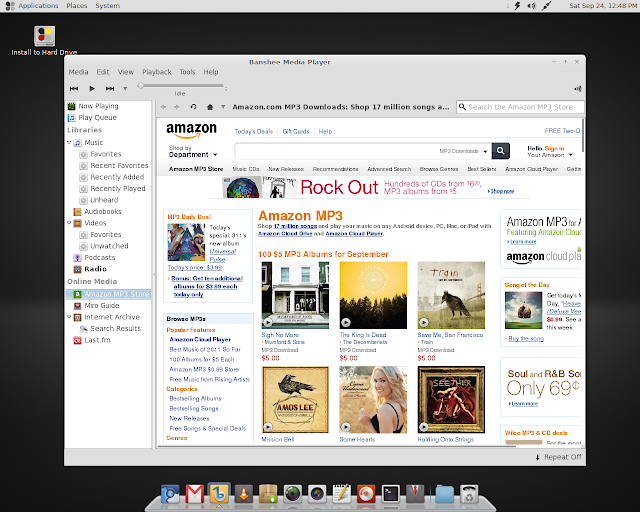
Task: Open Install to Hard Drive desktop icon
Action: [x=44, y=40]
